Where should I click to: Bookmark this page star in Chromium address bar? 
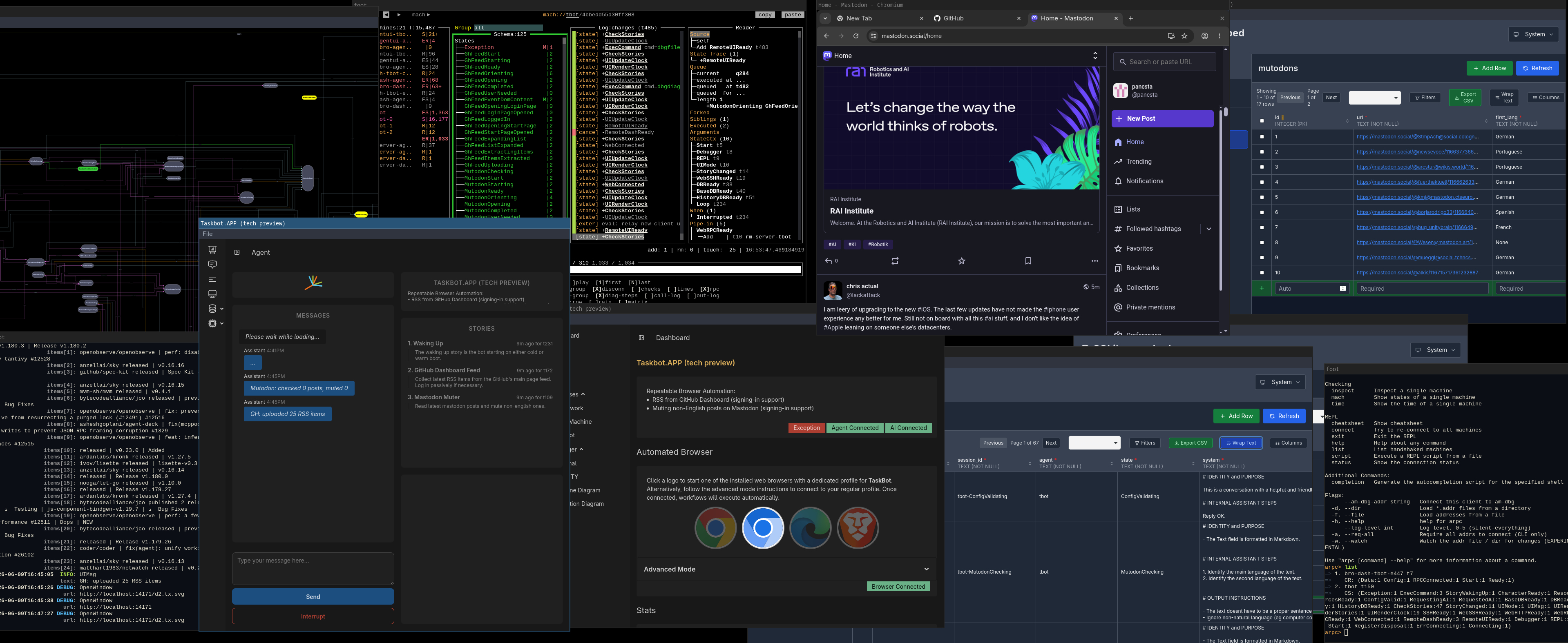click(1184, 36)
